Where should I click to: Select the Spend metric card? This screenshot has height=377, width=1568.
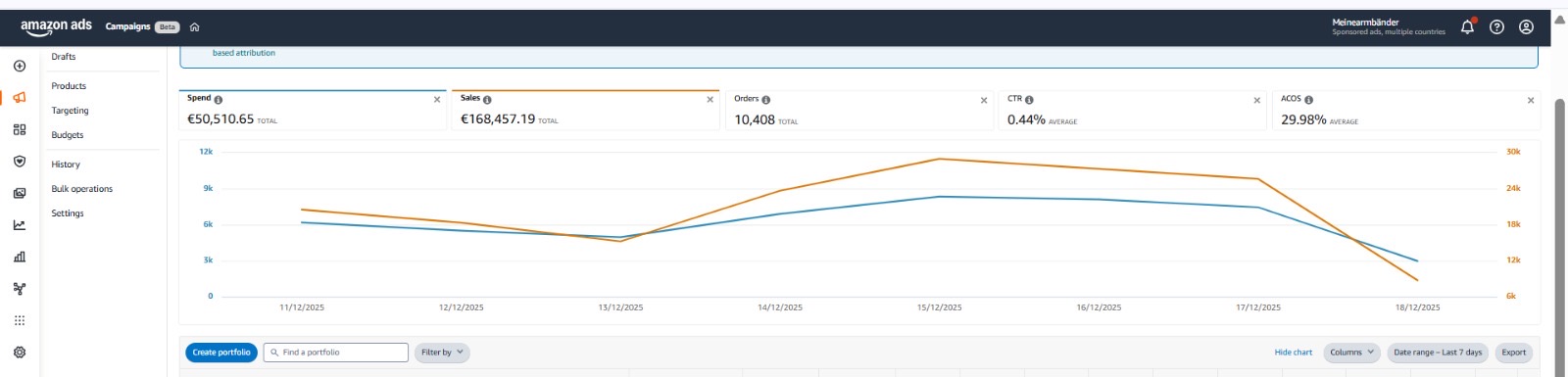[313, 110]
